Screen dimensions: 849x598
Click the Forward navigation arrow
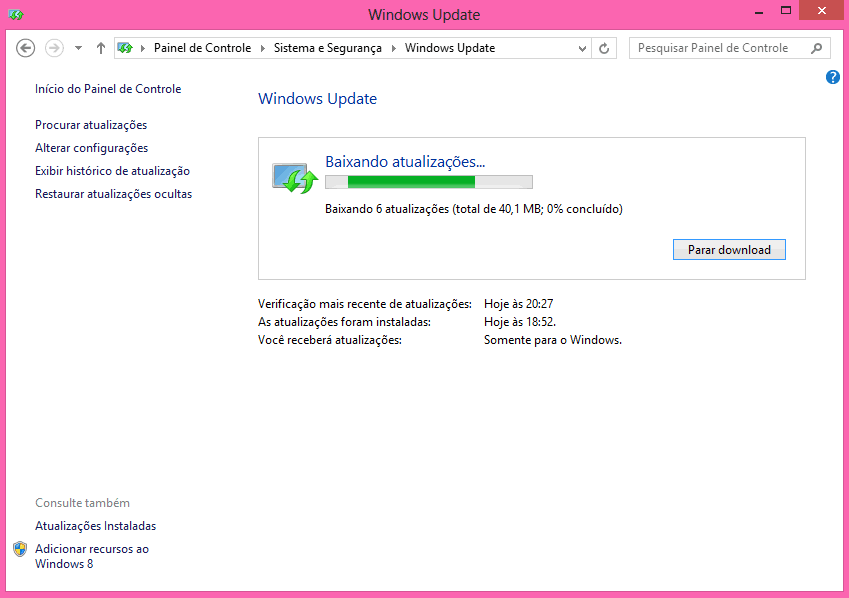(x=54, y=48)
